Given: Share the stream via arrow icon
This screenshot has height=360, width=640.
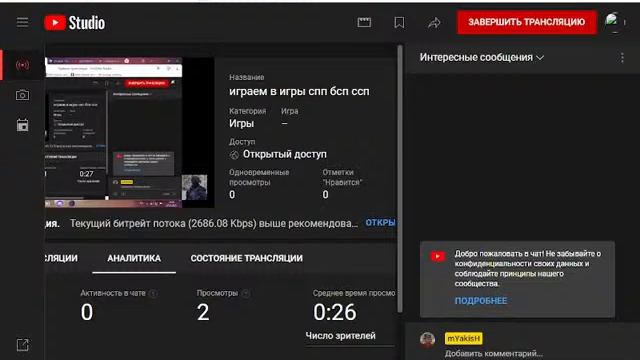Looking at the screenshot, I should click(434, 23).
